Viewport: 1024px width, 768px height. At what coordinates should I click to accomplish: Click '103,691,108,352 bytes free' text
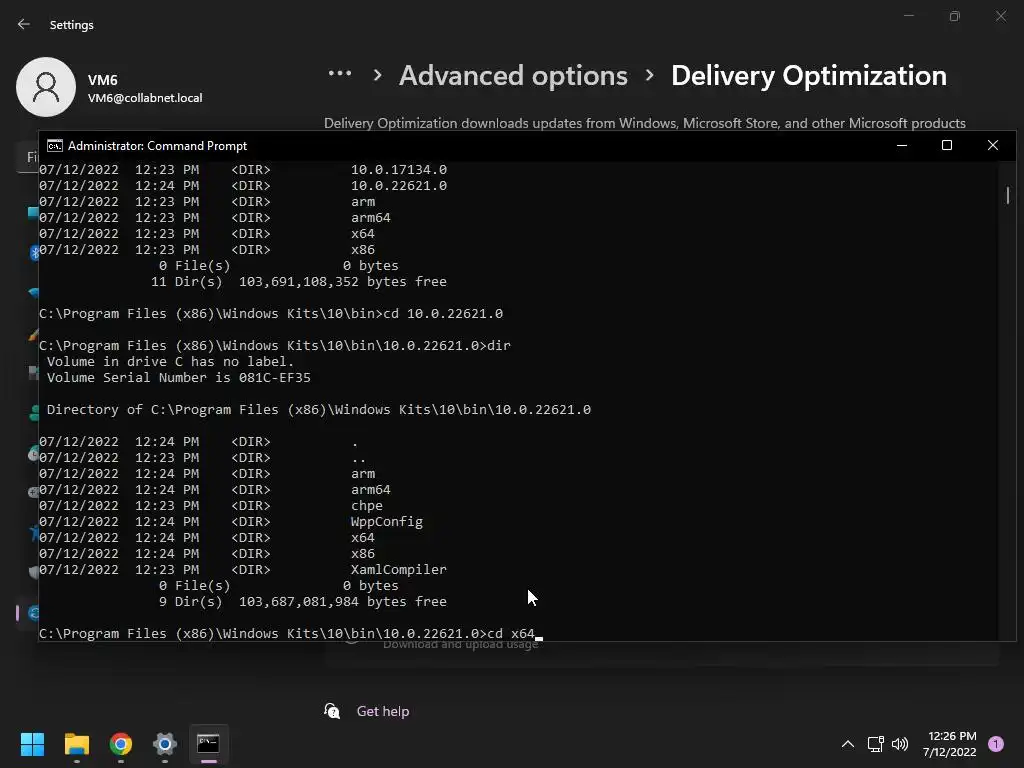(342, 281)
